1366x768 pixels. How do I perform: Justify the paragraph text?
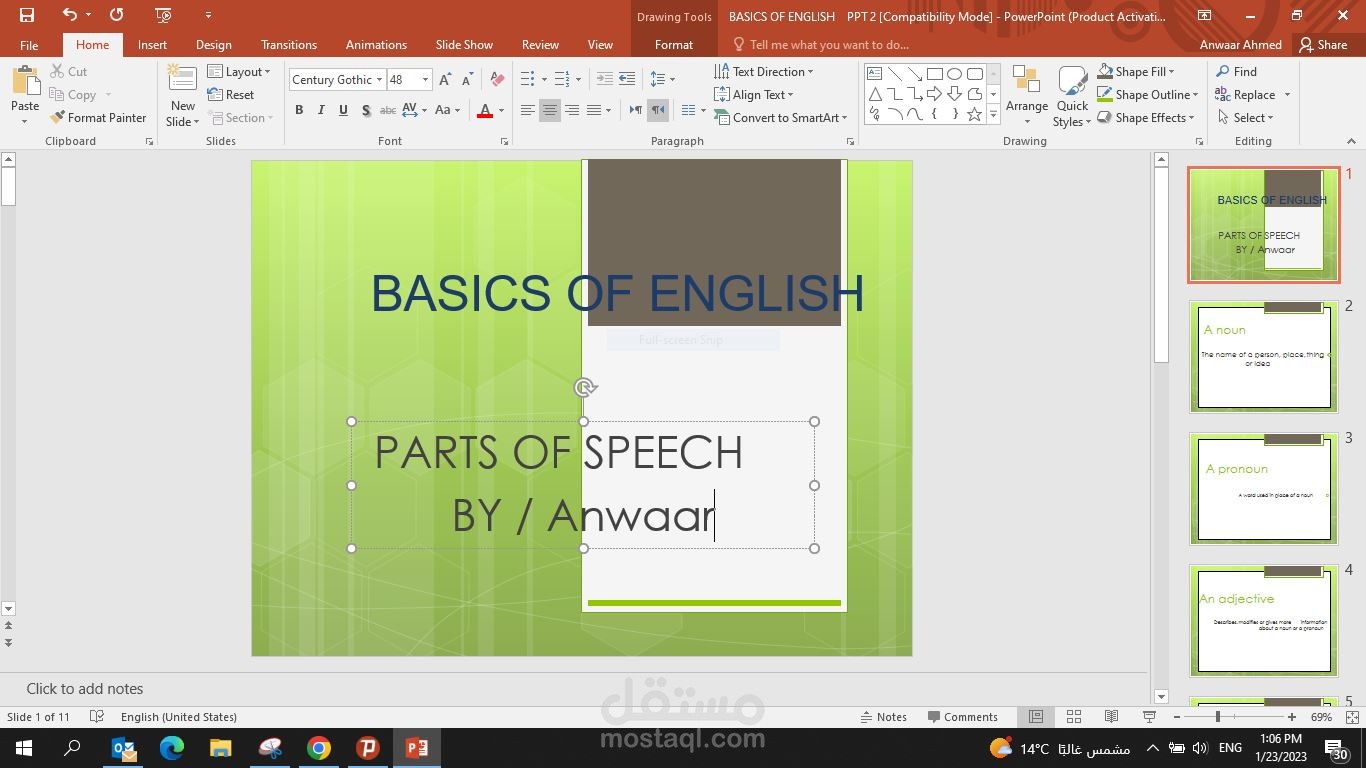tap(594, 110)
